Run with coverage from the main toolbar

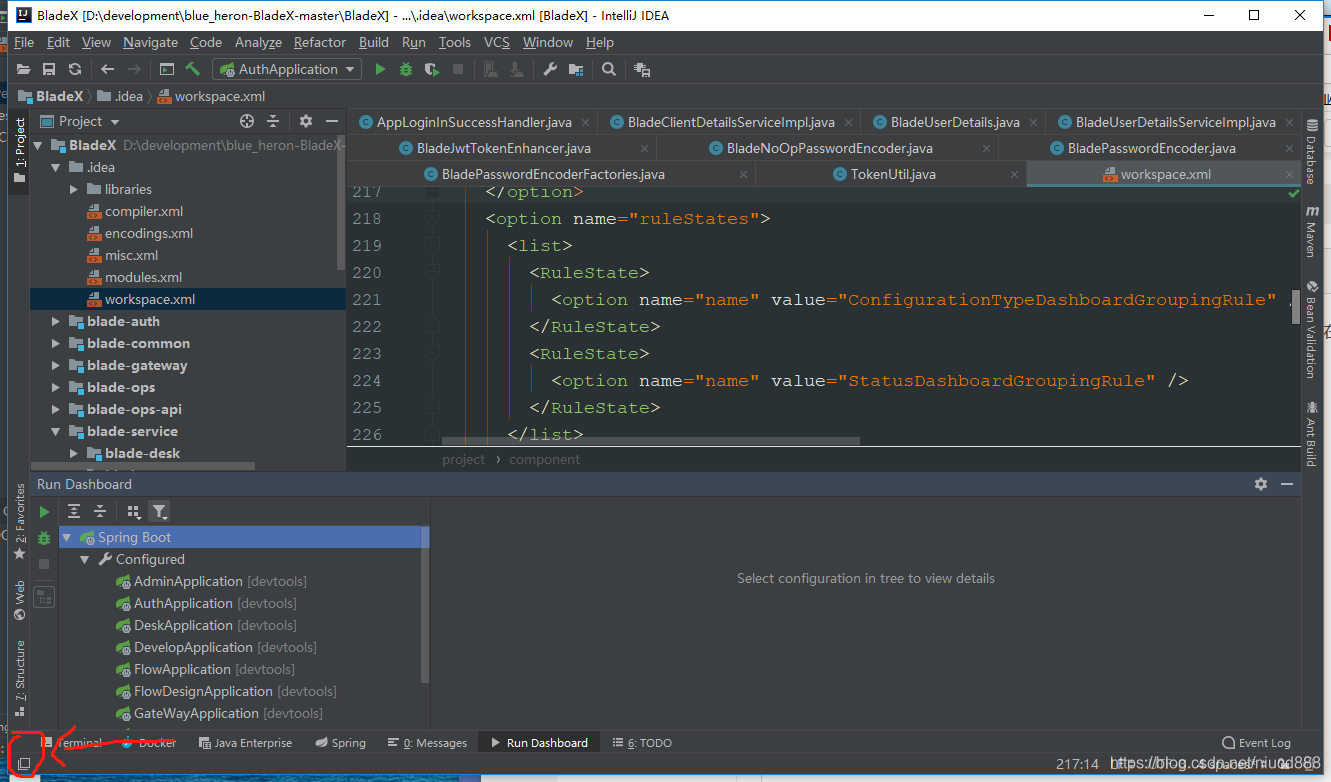point(432,69)
